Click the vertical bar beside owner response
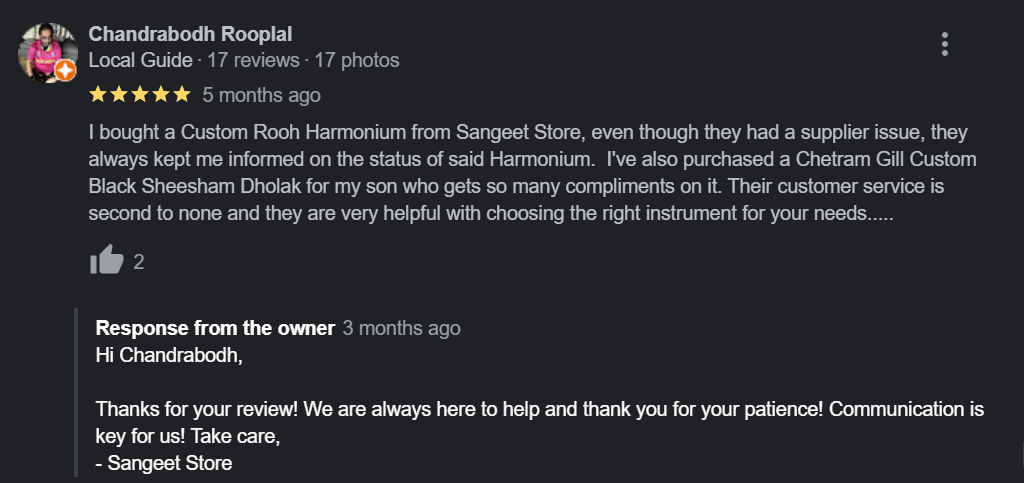This screenshot has width=1024, height=483. point(77,393)
